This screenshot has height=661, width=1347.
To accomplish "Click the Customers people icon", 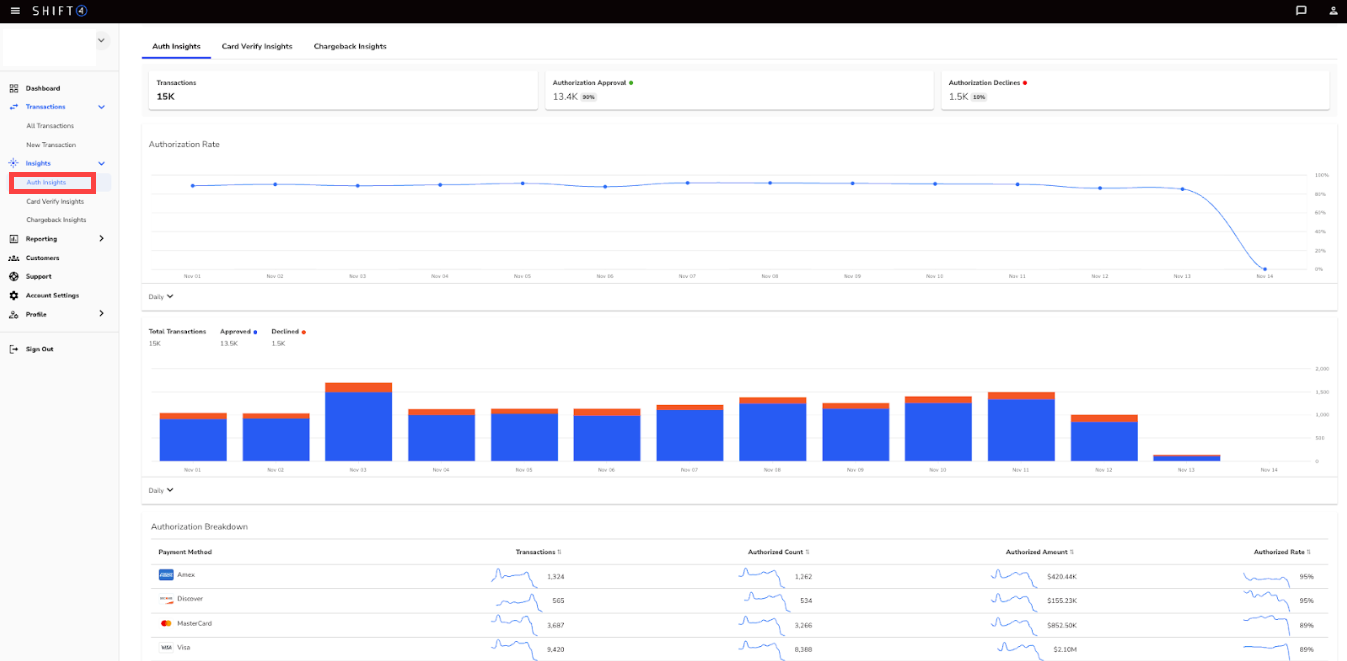I will tap(14, 258).
